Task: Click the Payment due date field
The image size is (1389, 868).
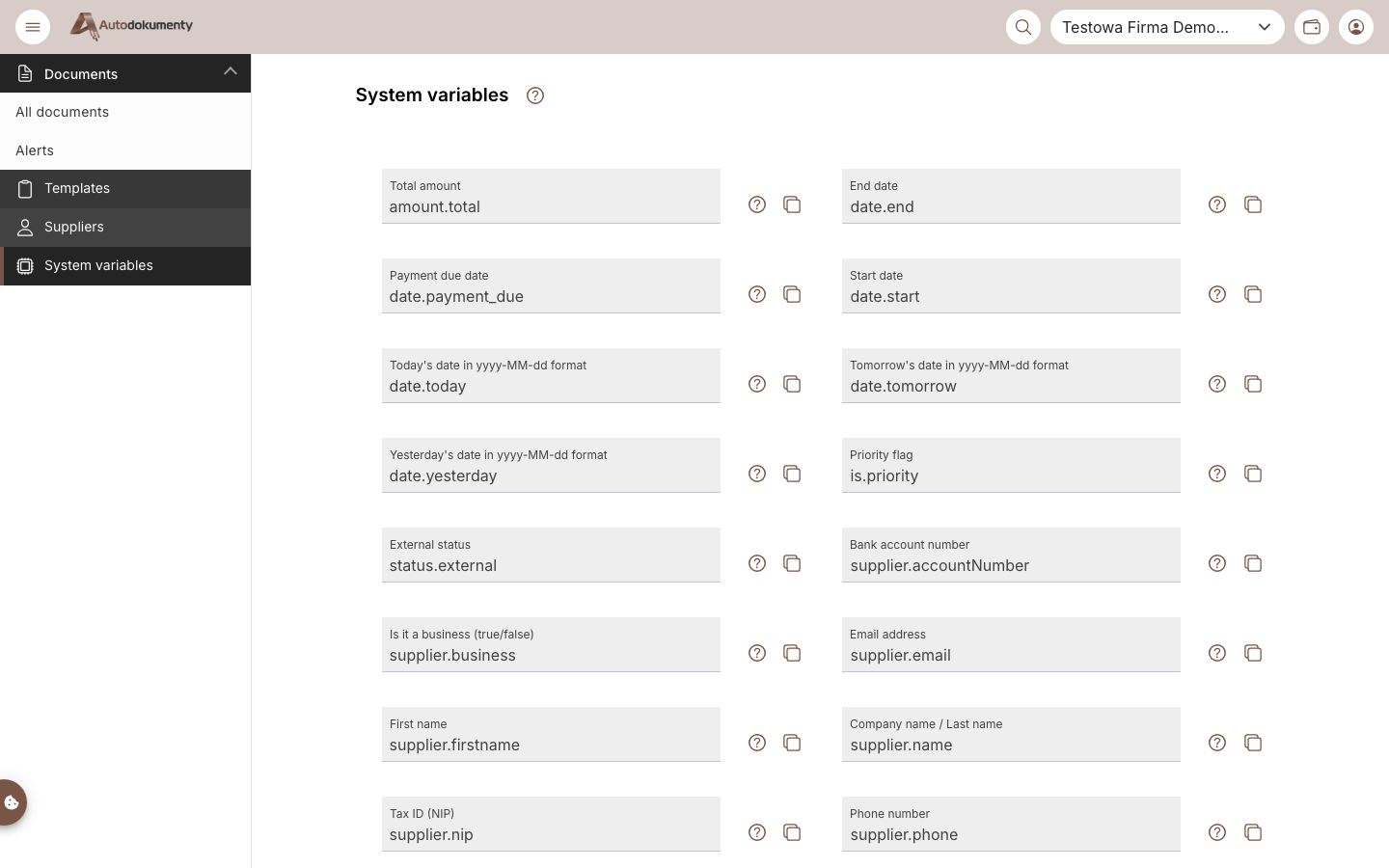Action: tap(551, 286)
